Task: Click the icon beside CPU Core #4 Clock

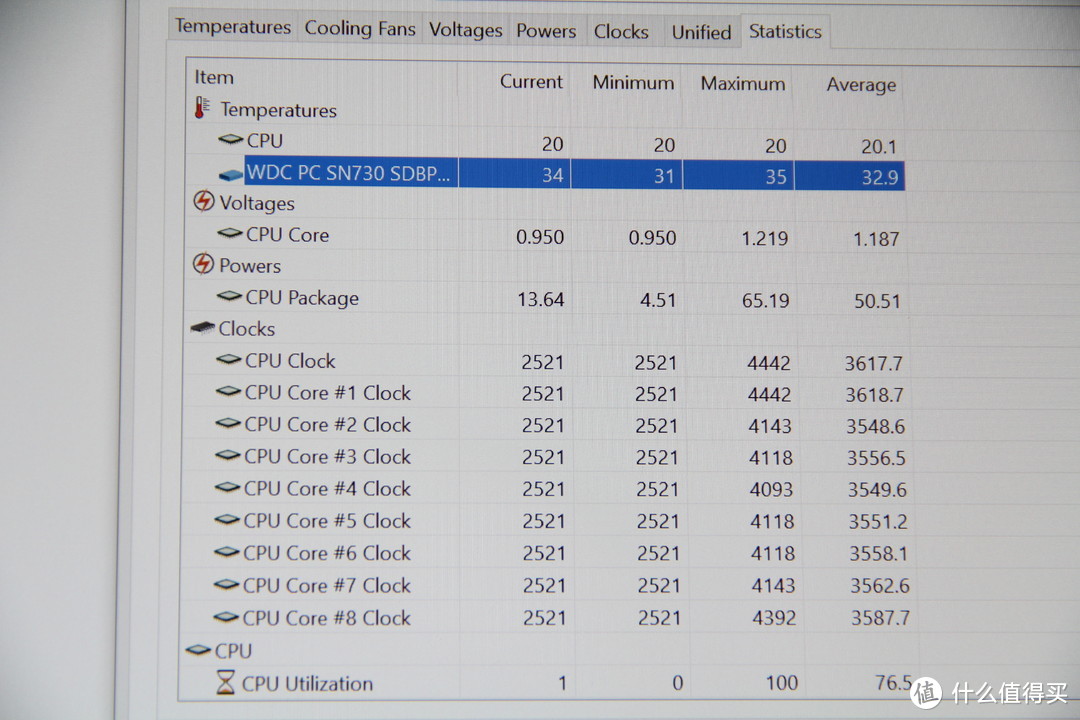Action: 227,487
